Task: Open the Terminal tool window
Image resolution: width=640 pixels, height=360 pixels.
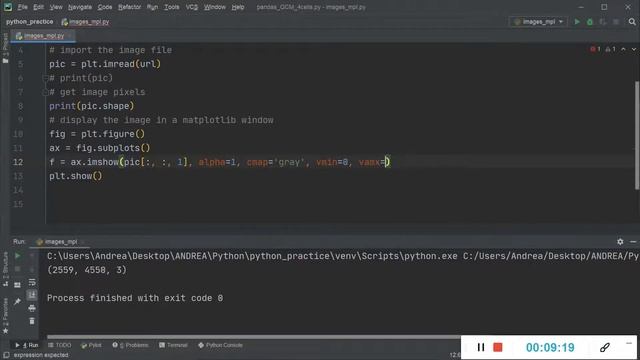Action: point(173,345)
